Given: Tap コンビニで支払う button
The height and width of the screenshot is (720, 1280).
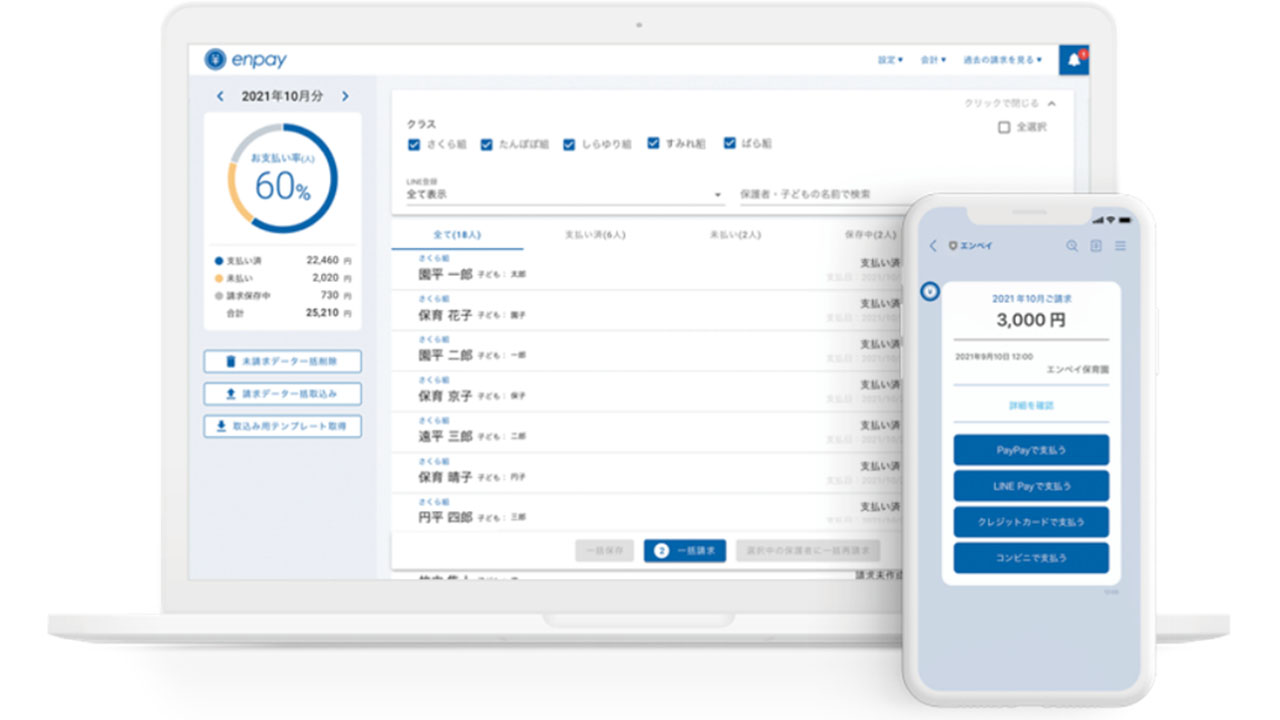Looking at the screenshot, I should pyautogui.click(x=1031, y=558).
